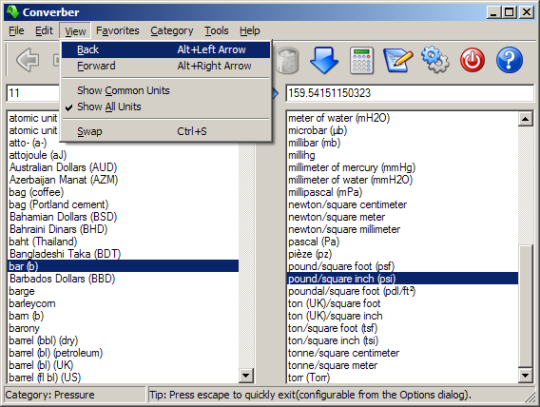The image size is (540, 407).
Task: Open the File menu
Action: [16, 31]
